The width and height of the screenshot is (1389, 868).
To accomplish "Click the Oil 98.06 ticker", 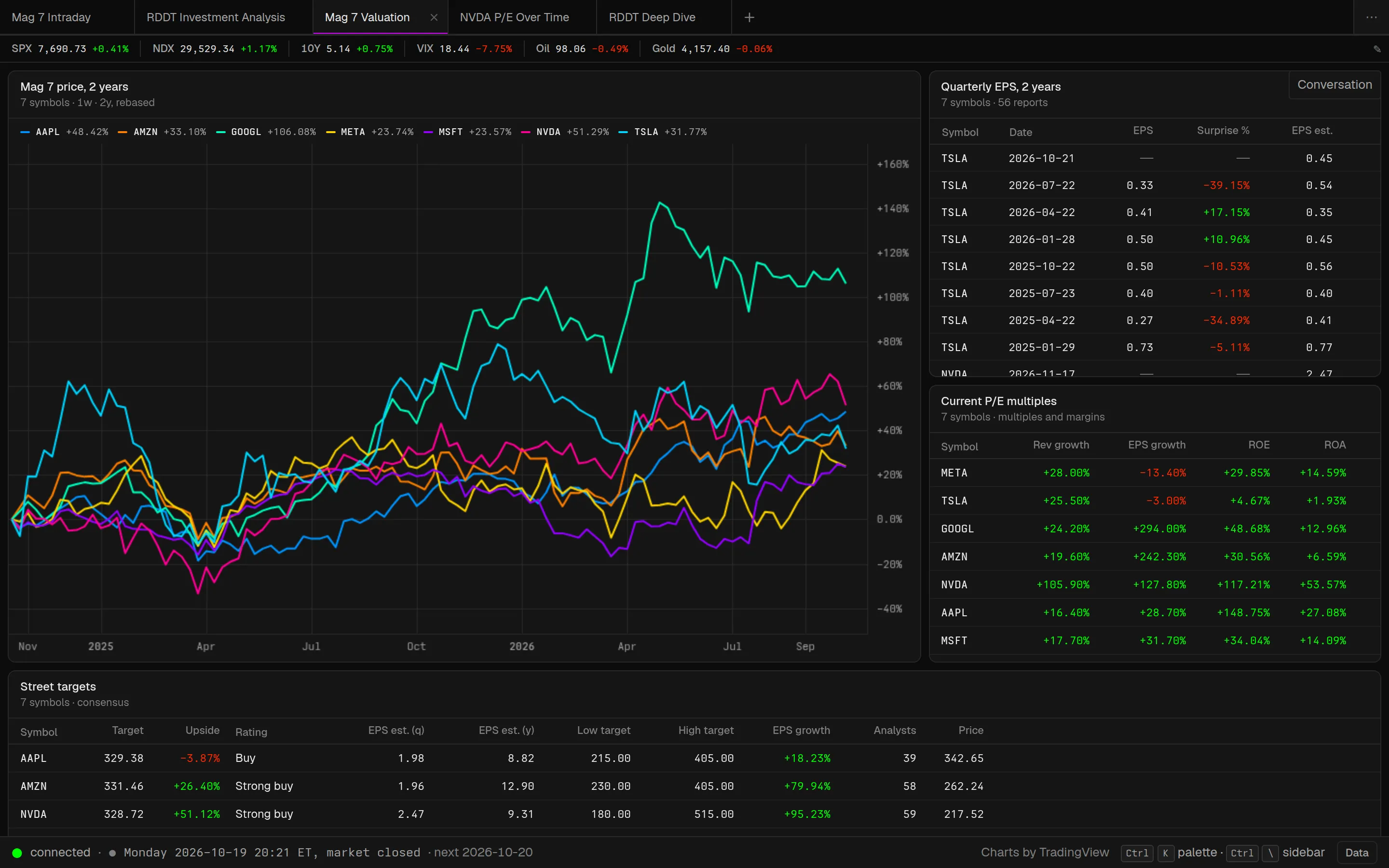I will pyautogui.click(x=582, y=49).
